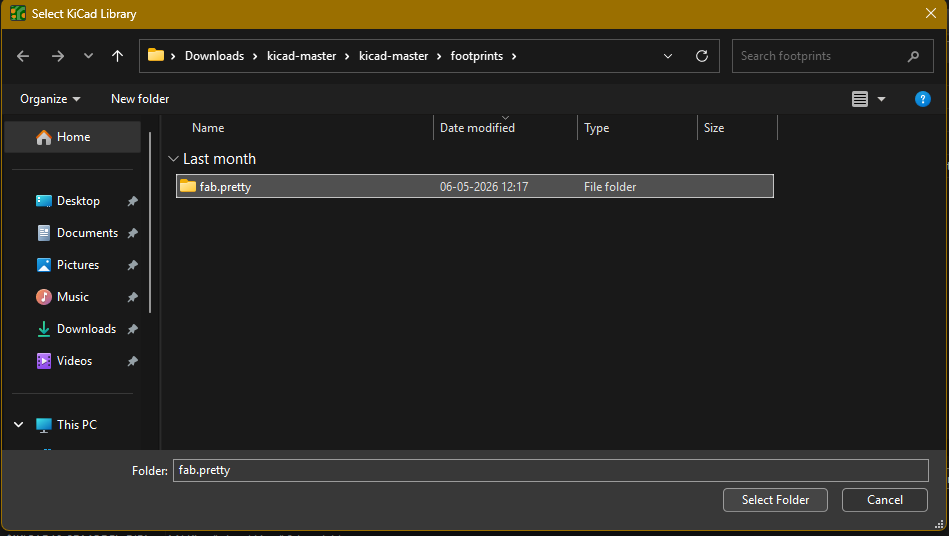Collapse This PC tree chevron
The width and height of the screenshot is (949, 536).
tap(19, 425)
